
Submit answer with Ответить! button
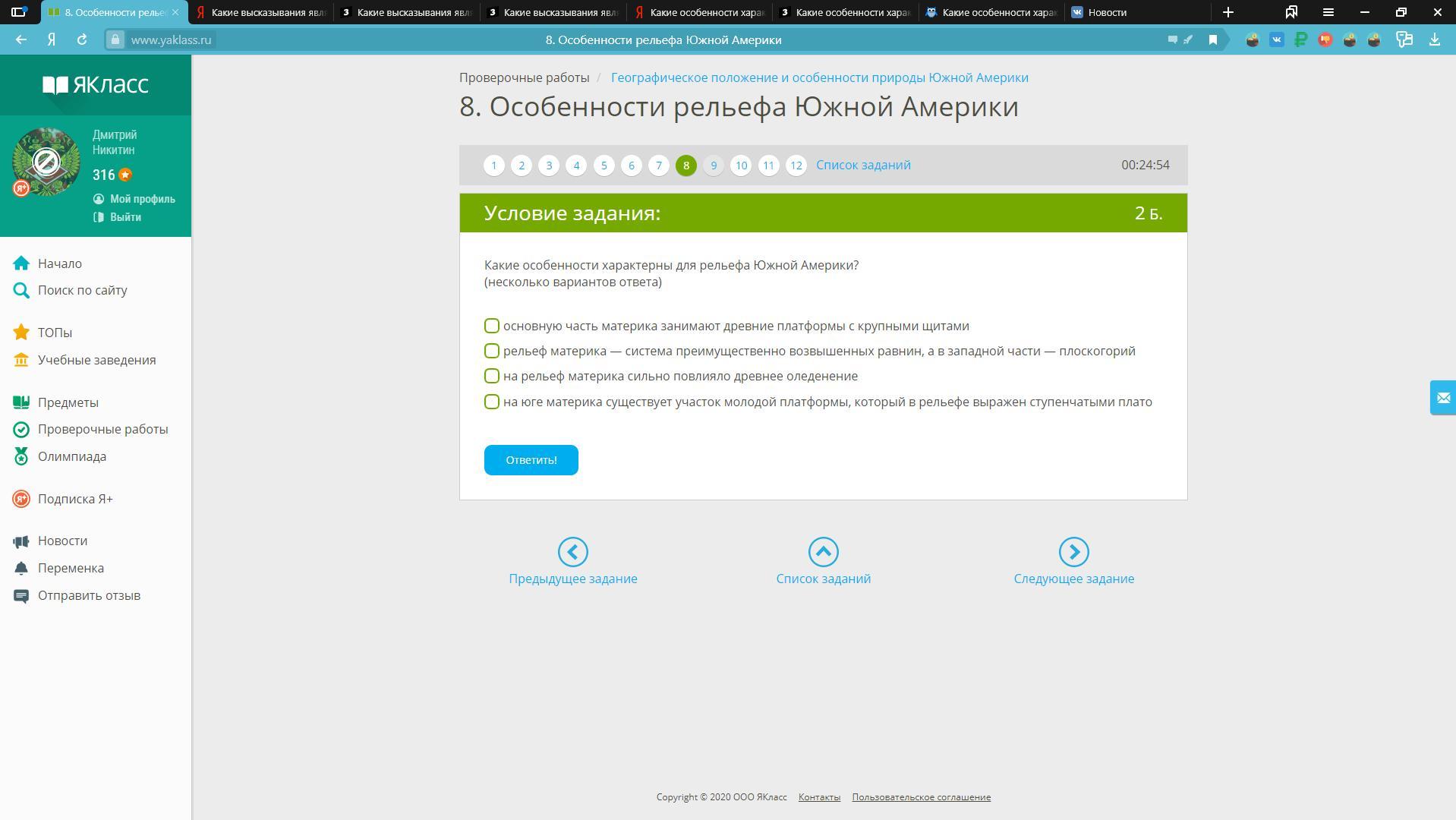pos(531,460)
